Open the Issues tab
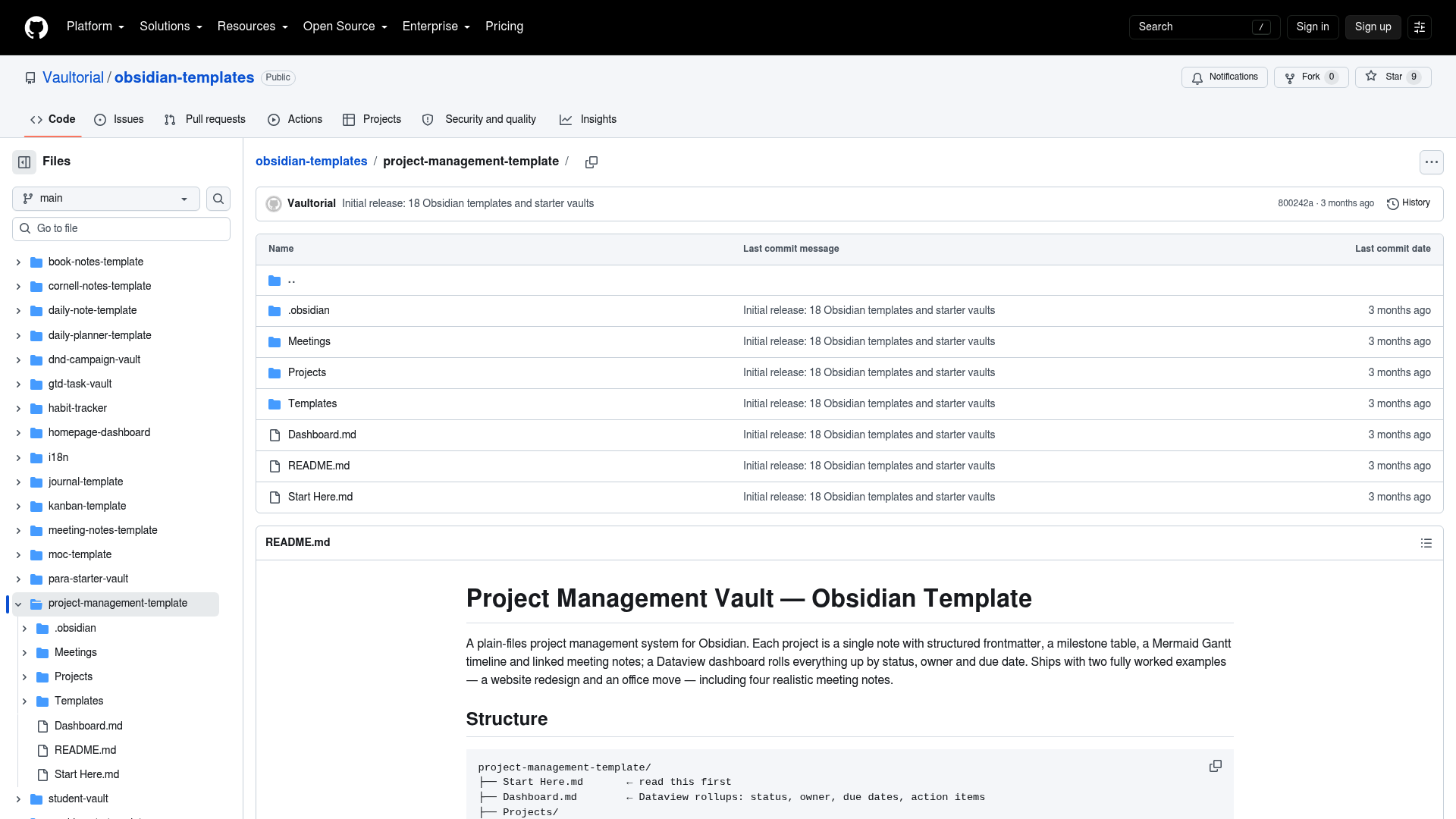The image size is (1456, 819). point(119,120)
